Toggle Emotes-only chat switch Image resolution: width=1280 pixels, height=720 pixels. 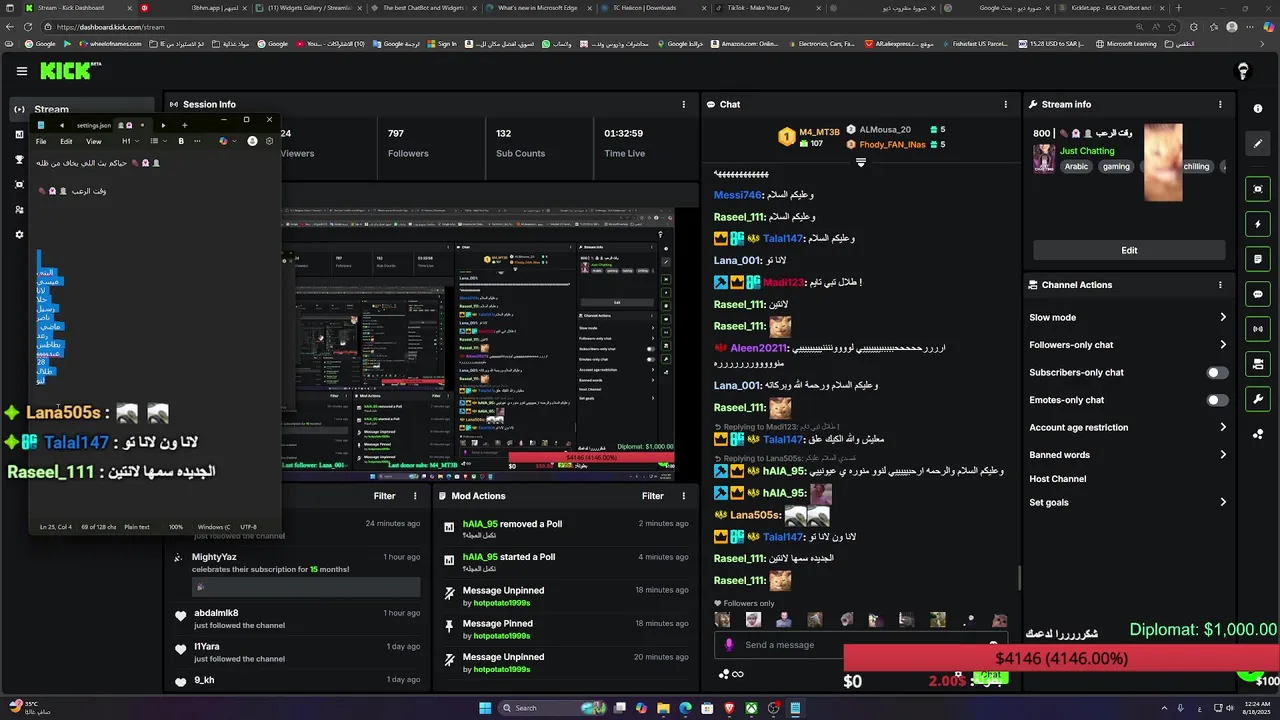pos(1217,400)
